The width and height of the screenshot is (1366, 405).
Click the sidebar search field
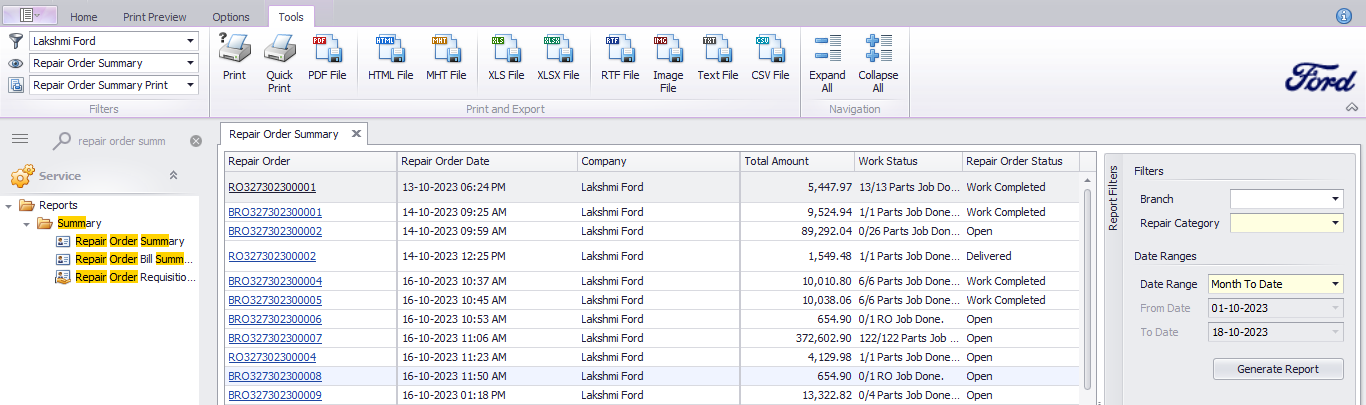tap(130, 141)
